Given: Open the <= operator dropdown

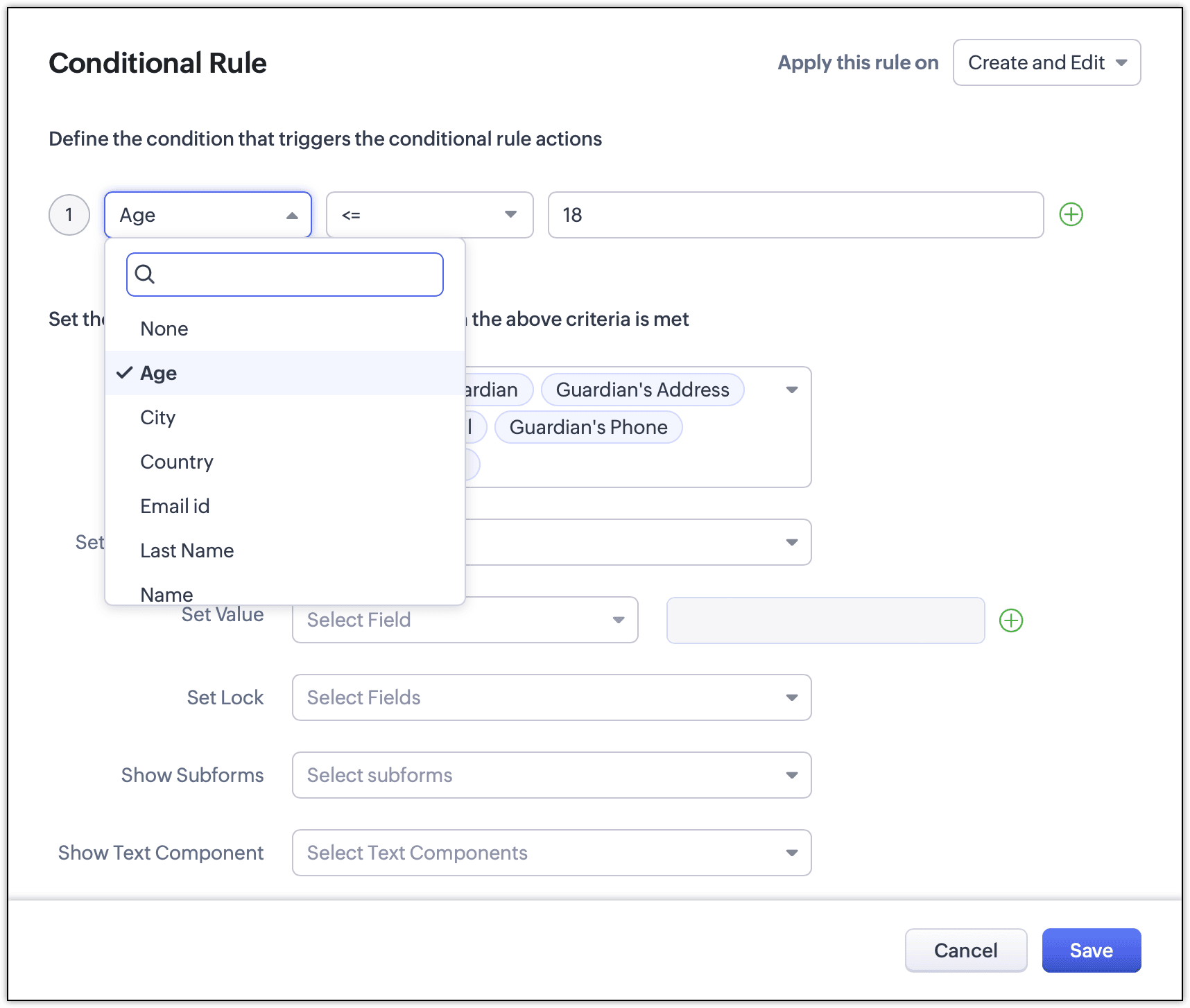Looking at the screenshot, I should click(x=429, y=215).
